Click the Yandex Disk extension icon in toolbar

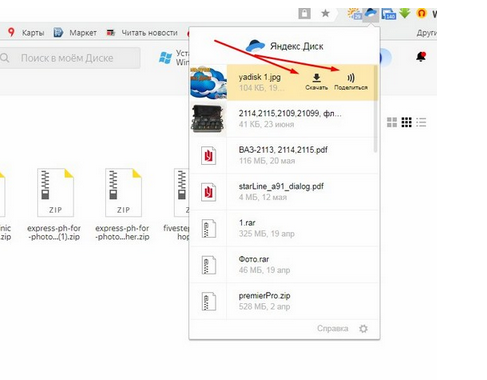coord(371,14)
